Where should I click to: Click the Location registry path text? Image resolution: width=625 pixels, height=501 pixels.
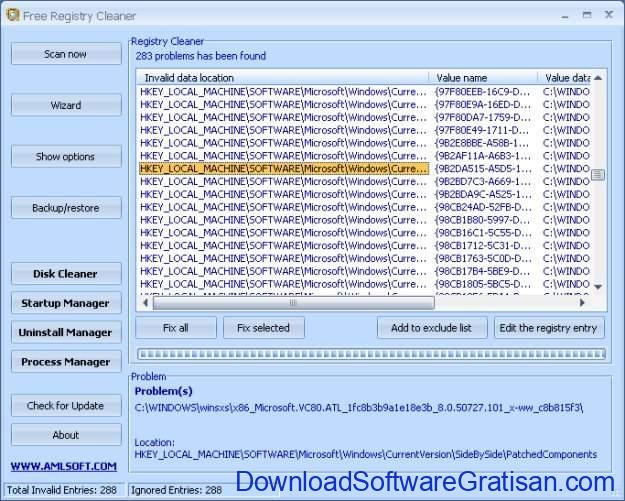(366, 454)
